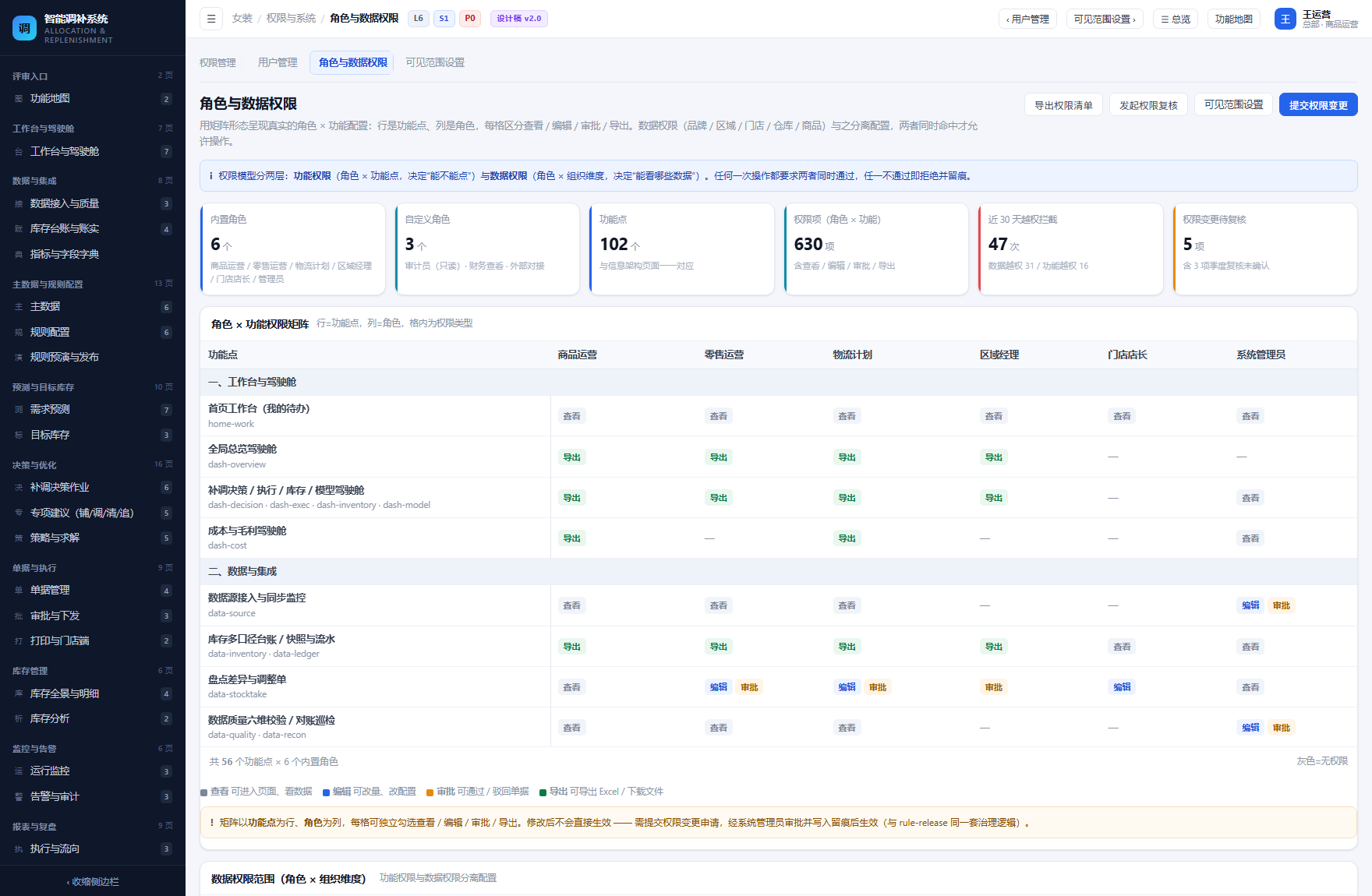This screenshot has width=1372, height=896.
Task: Click 可见范围设置 button next to 发起权限复核
Action: click(1233, 104)
